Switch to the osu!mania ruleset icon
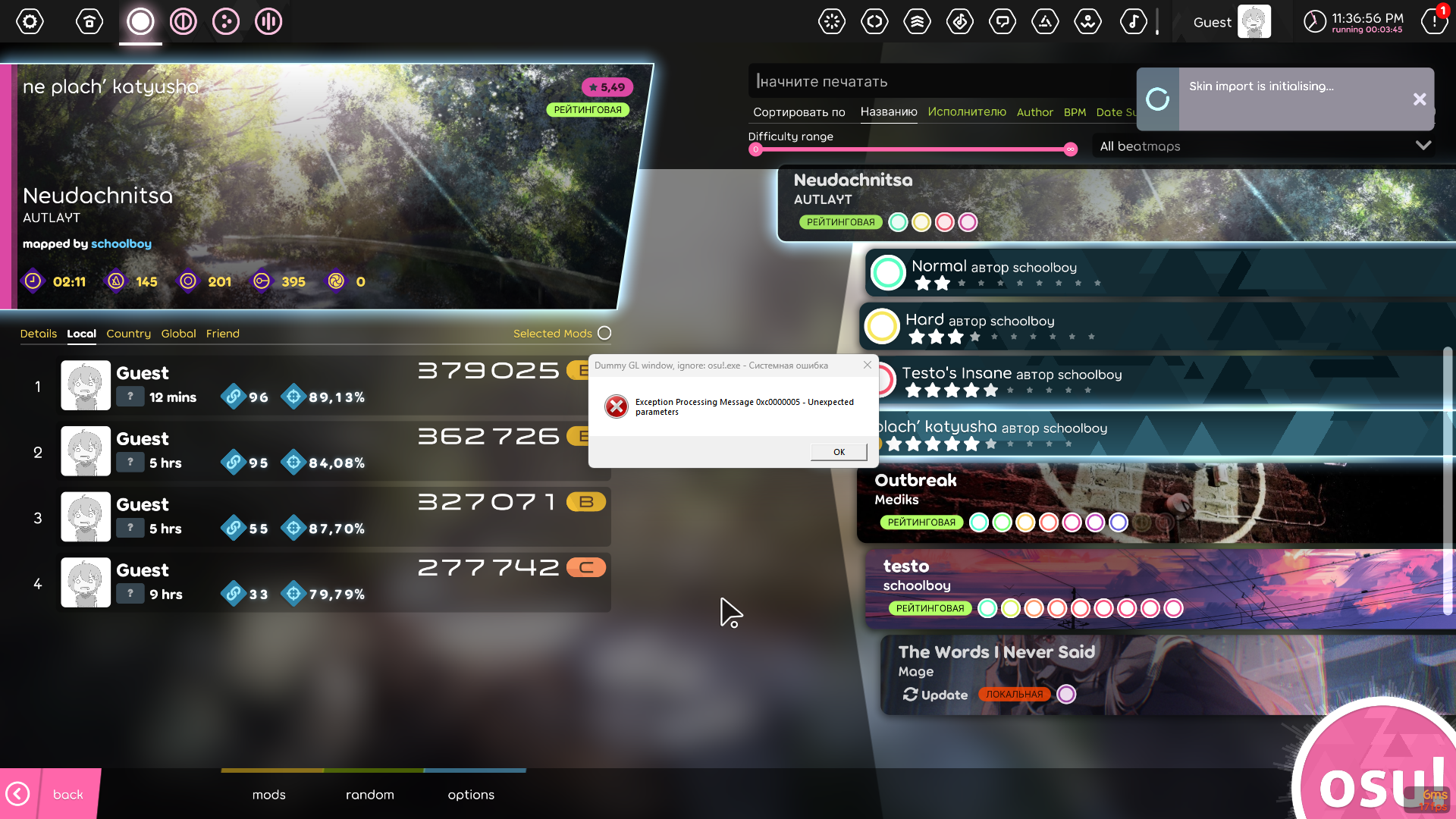The image size is (1456, 819). (x=268, y=21)
